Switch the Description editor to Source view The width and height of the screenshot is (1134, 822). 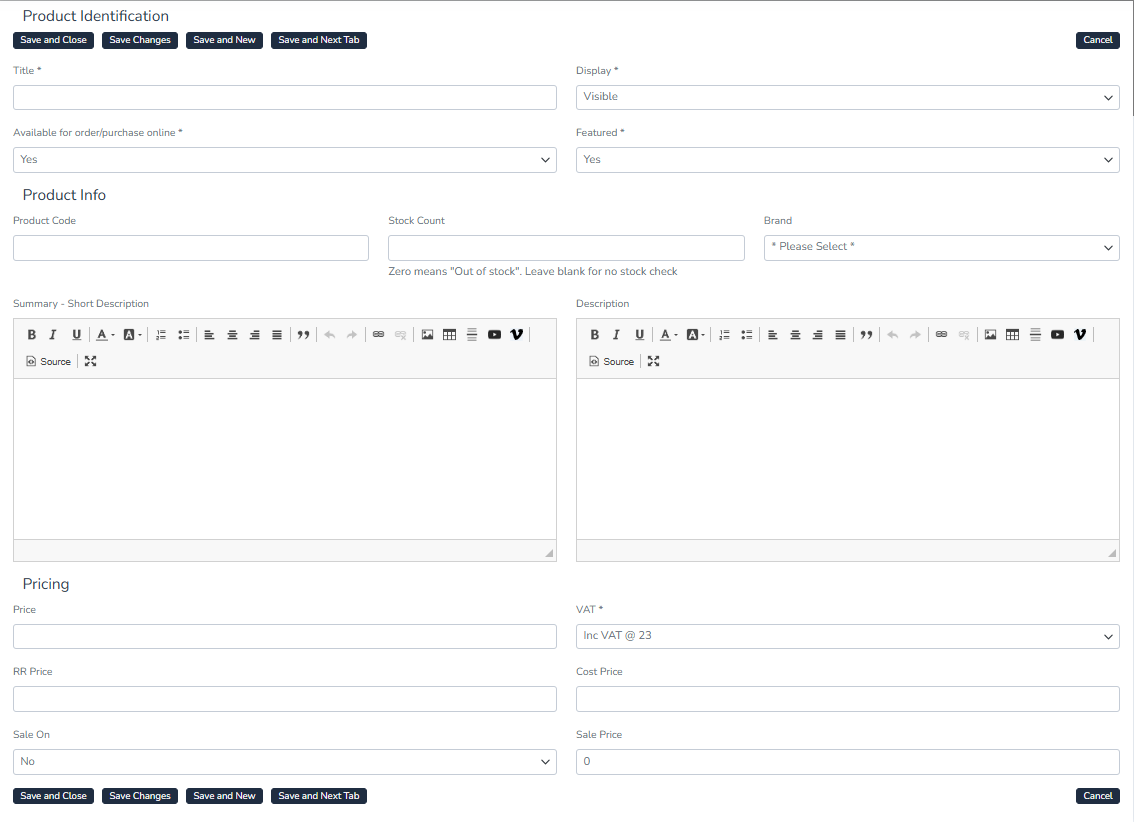pos(611,361)
